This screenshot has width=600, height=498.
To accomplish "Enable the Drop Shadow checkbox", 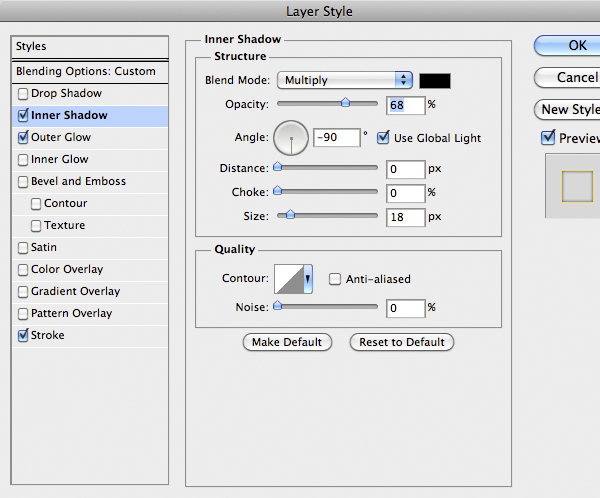I will pyautogui.click(x=23, y=94).
